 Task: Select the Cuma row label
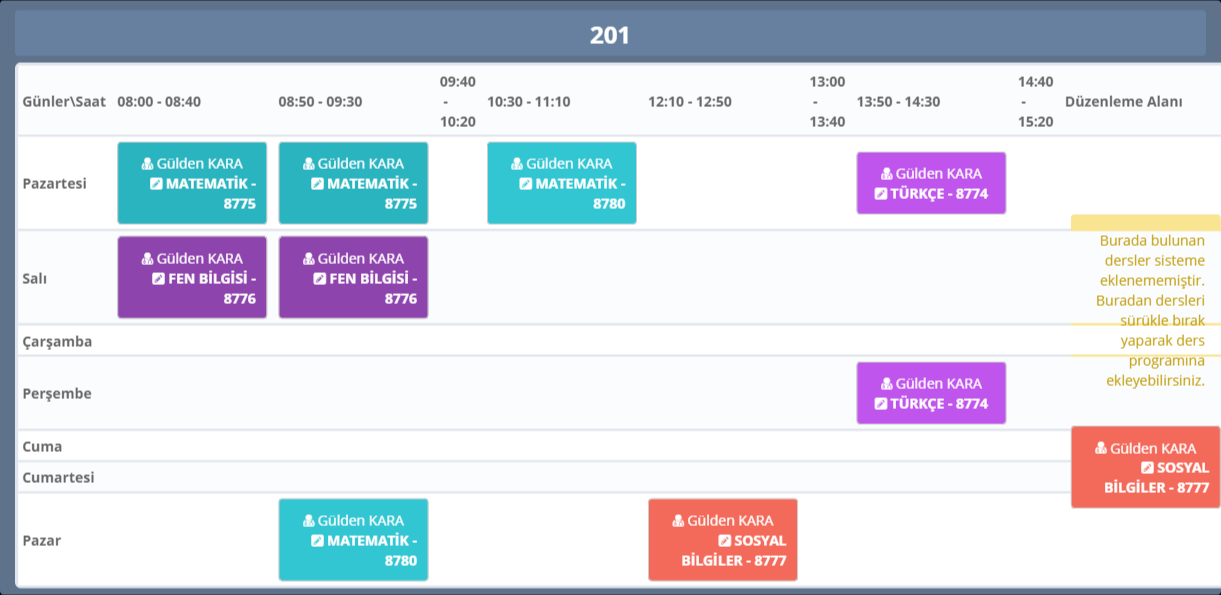pos(42,446)
